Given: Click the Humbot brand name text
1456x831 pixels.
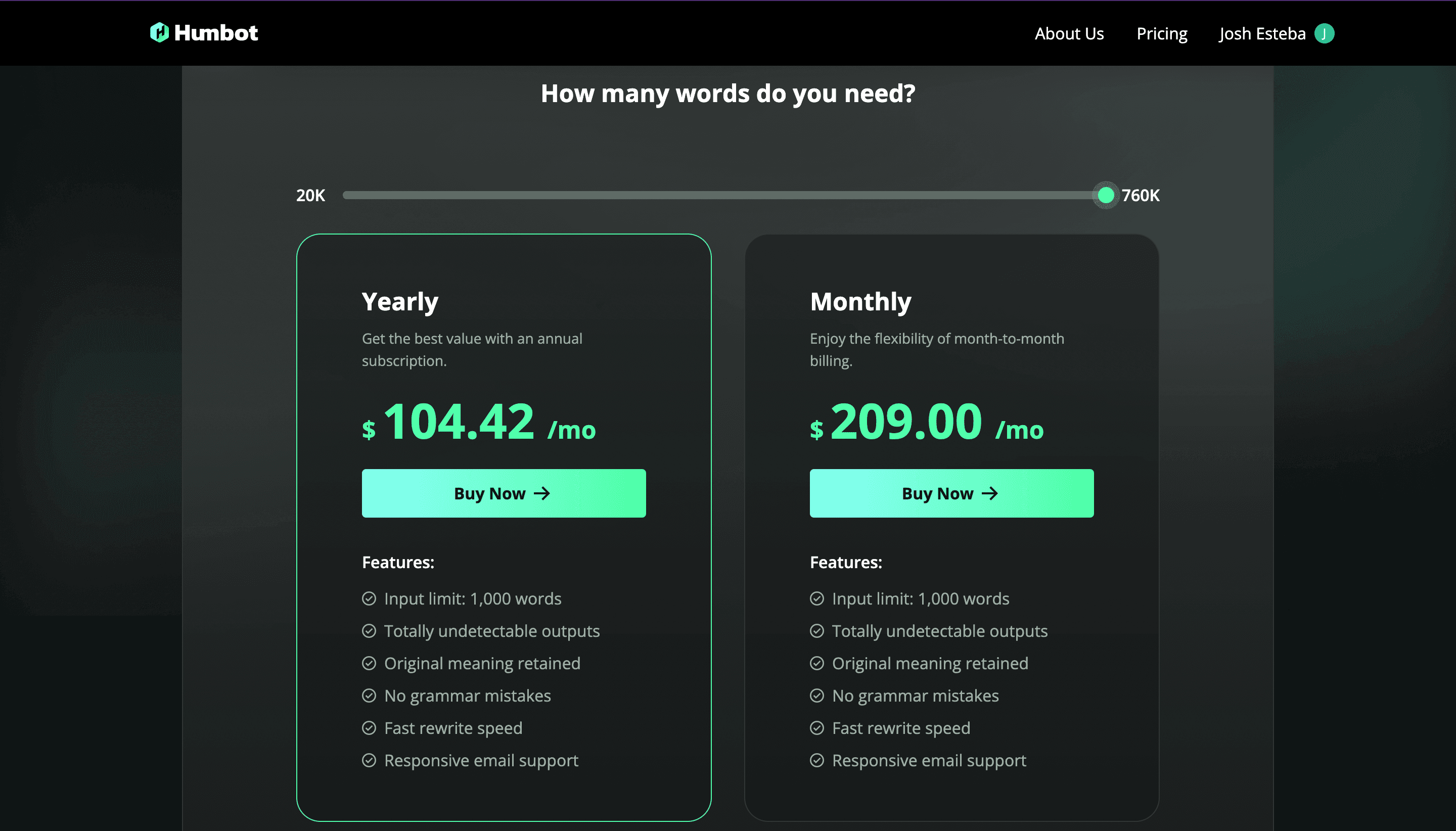Looking at the screenshot, I should (x=216, y=32).
